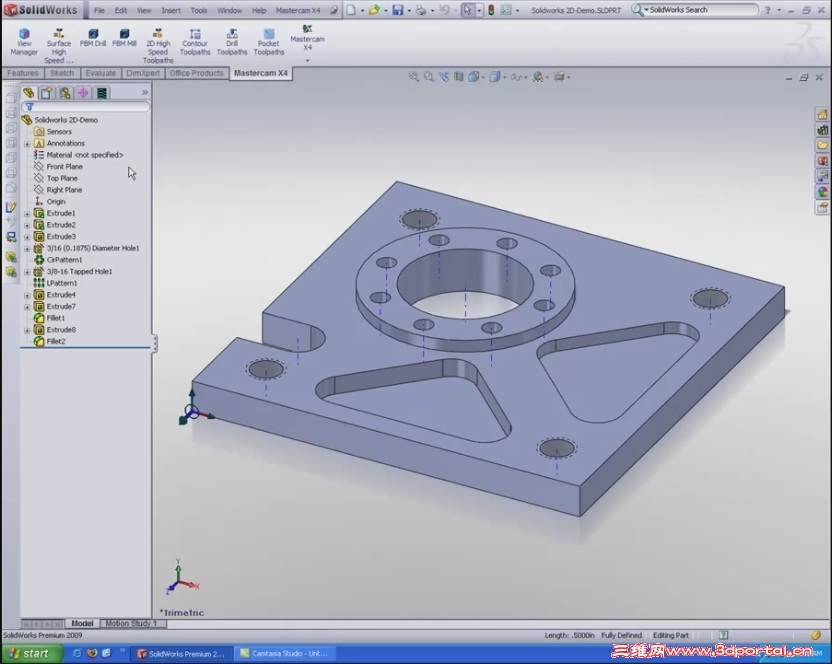Open the File menu
This screenshot has height=664, width=832.
(x=99, y=10)
